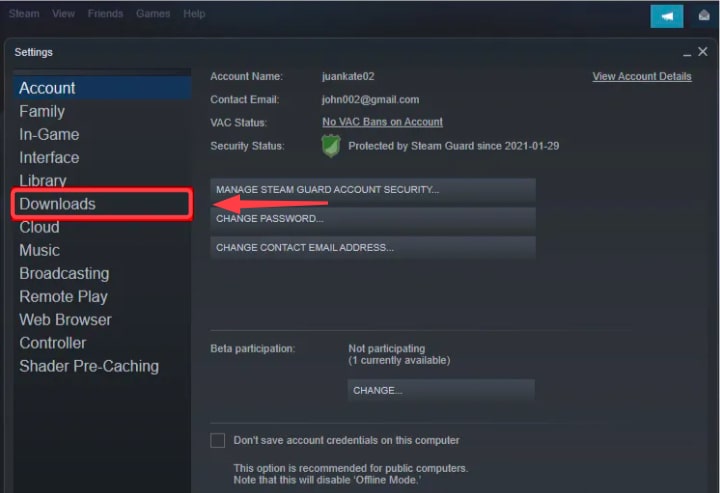Image resolution: width=720 pixels, height=493 pixels.
Task: Click Change Contact Email Address button
Action: pos(373,247)
